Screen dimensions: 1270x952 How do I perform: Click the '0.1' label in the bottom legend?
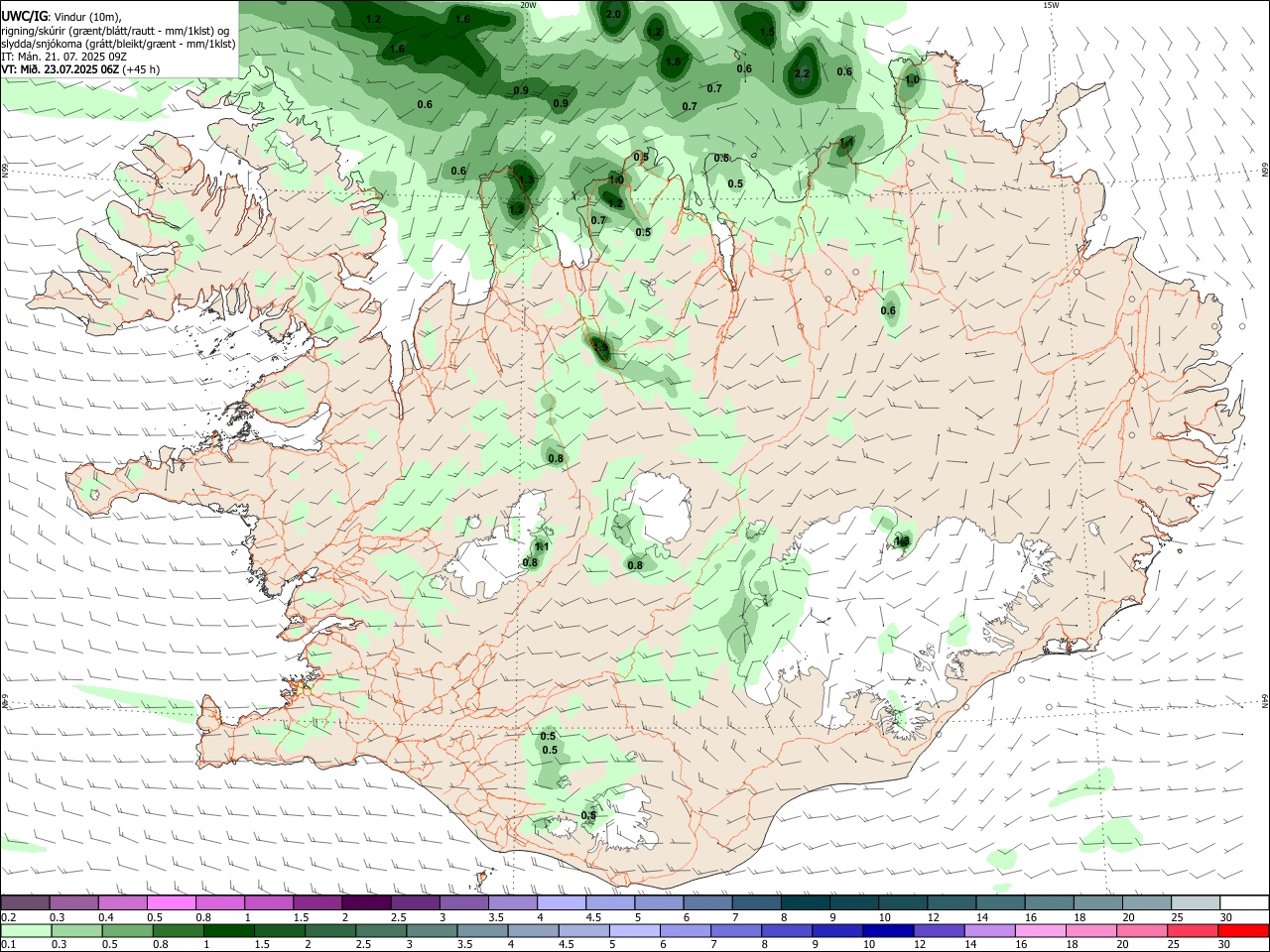pyautogui.click(x=9, y=944)
